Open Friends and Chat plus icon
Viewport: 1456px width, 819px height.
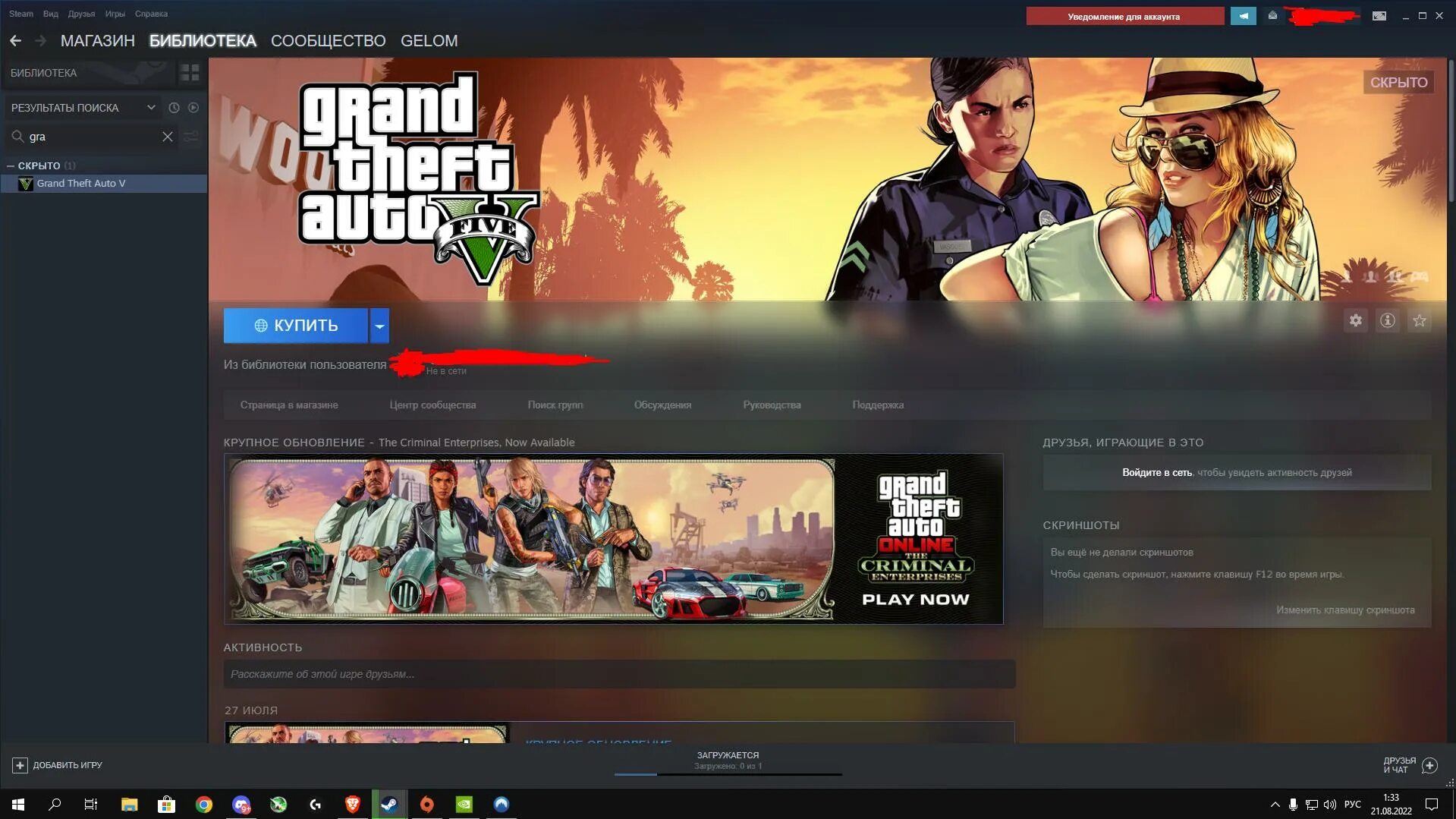point(1429,765)
